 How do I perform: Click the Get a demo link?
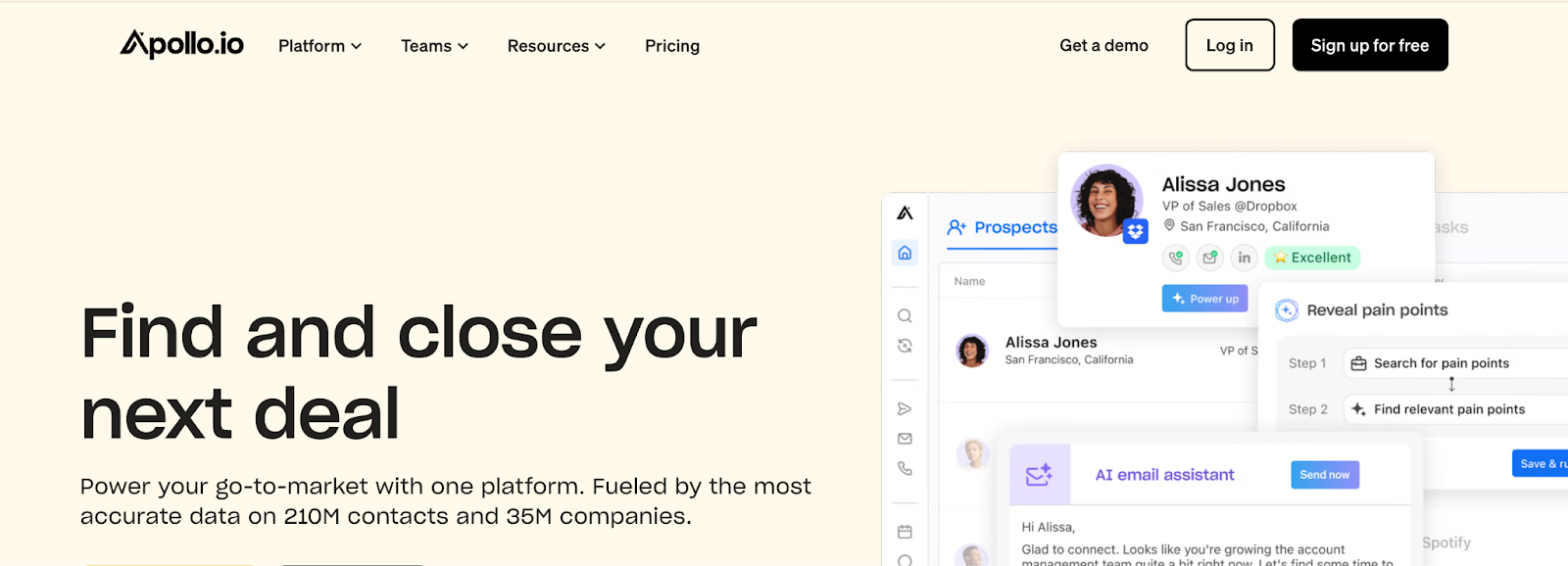1103,45
